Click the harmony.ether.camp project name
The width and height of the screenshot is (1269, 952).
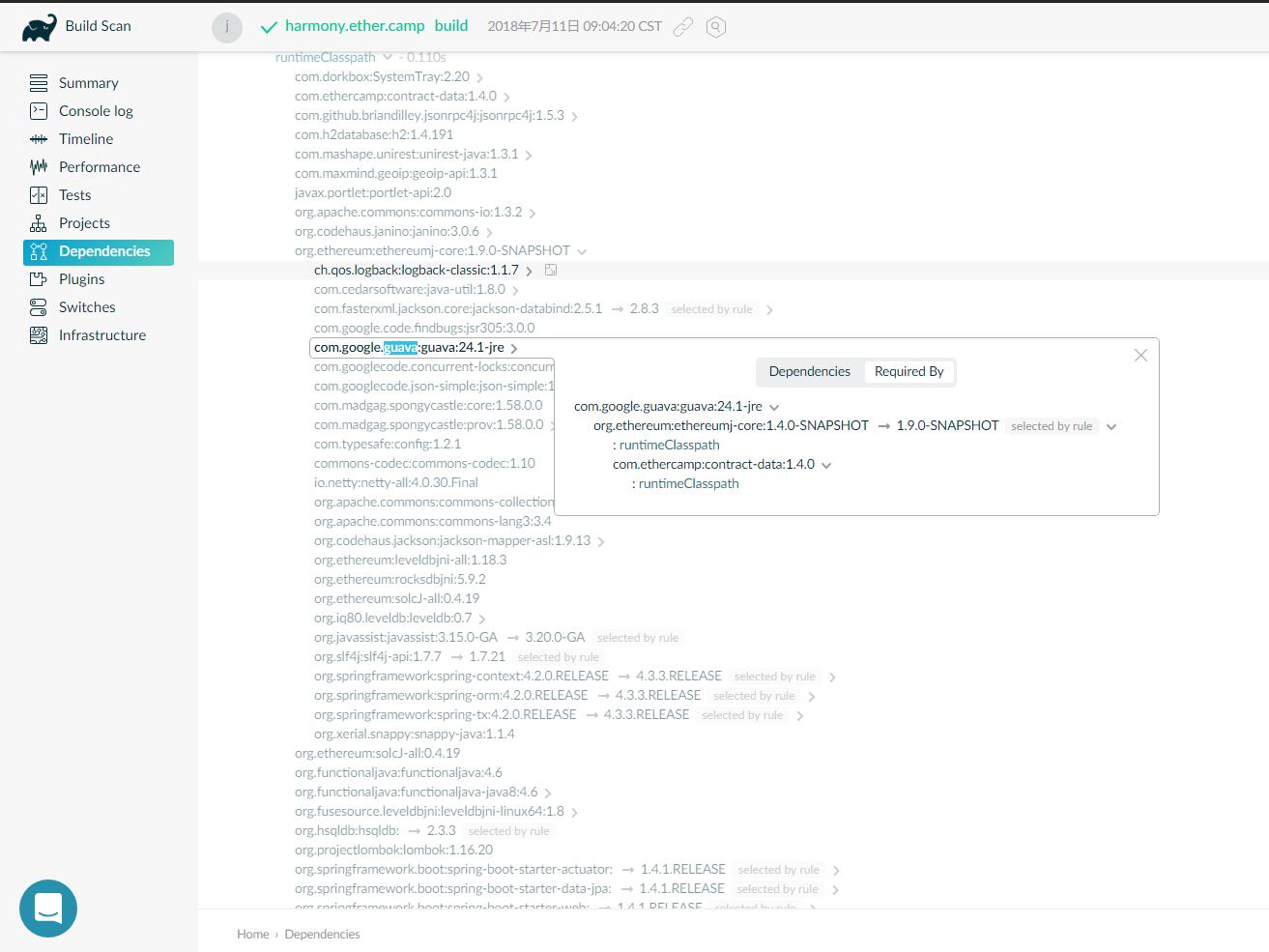pos(355,26)
